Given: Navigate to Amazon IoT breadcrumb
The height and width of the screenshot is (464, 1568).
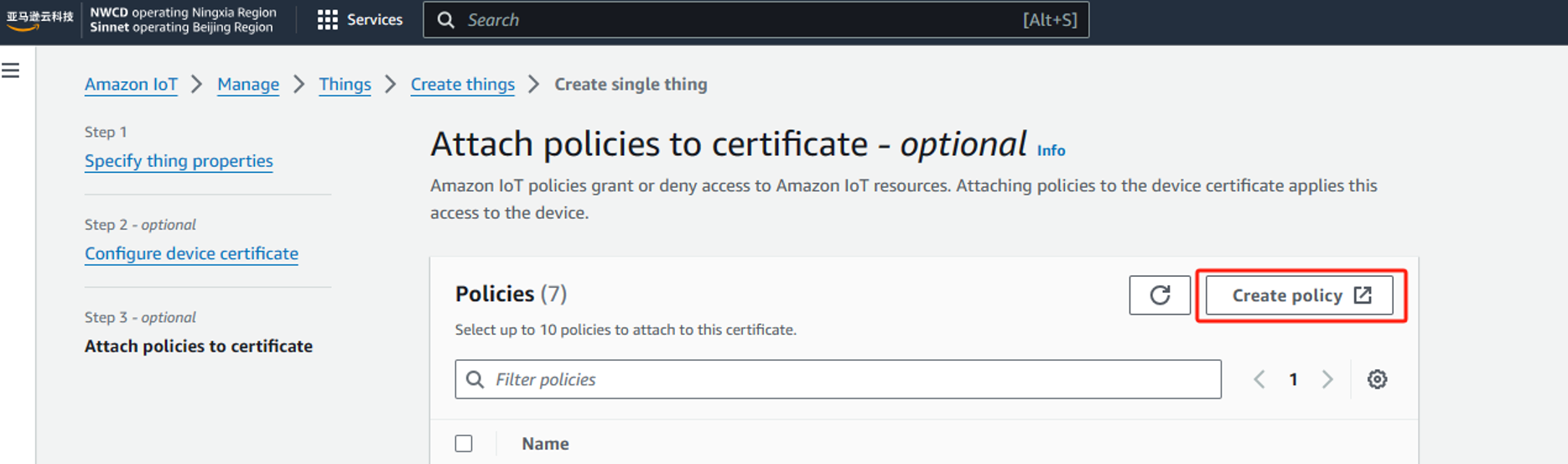Looking at the screenshot, I should [131, 85].
